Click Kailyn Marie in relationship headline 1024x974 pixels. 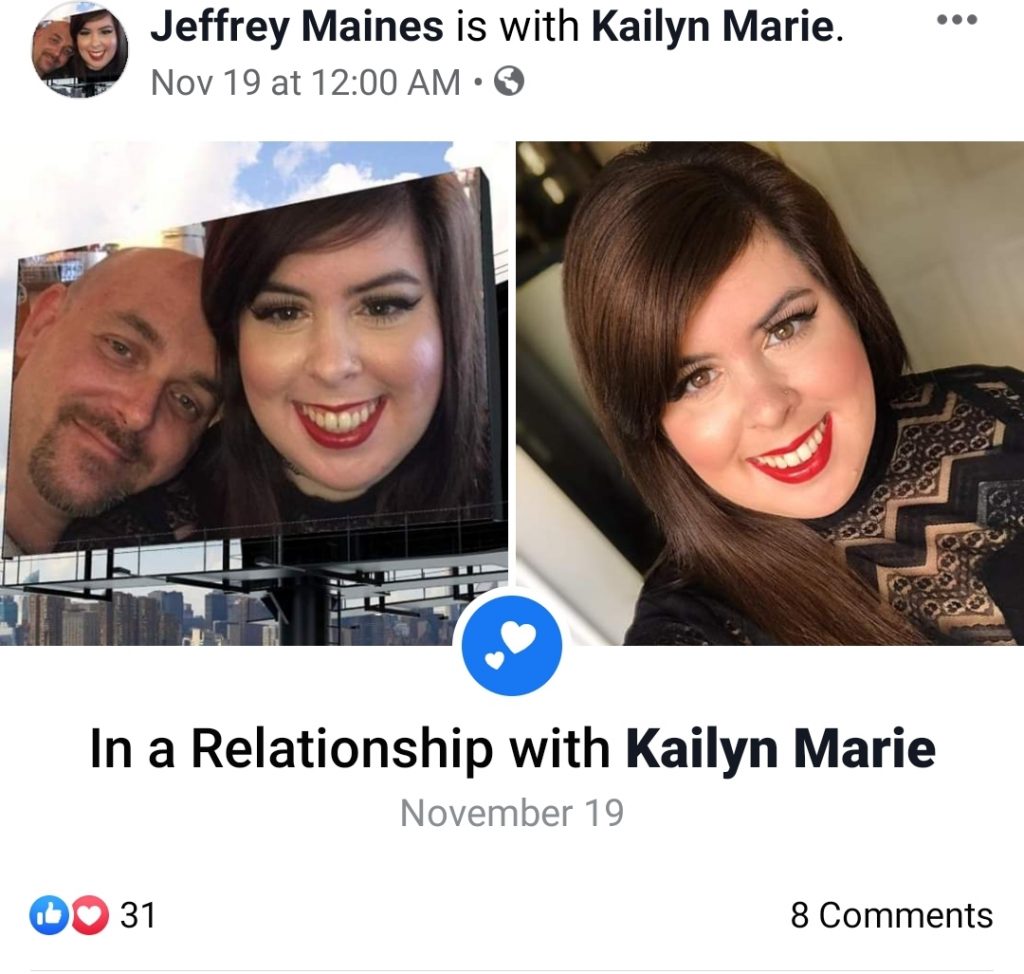pos(780,749)
